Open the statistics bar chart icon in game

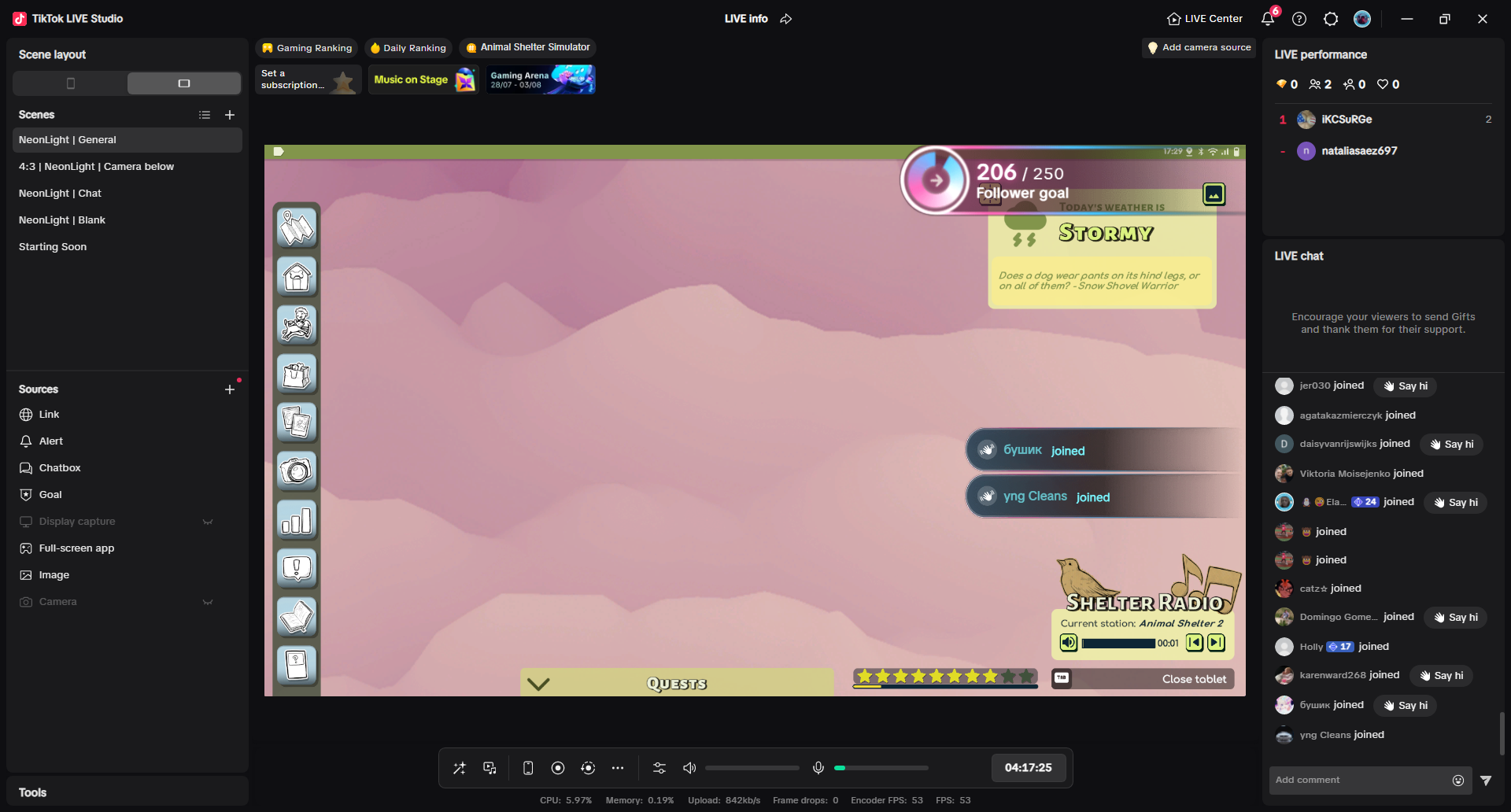point(297,519)
